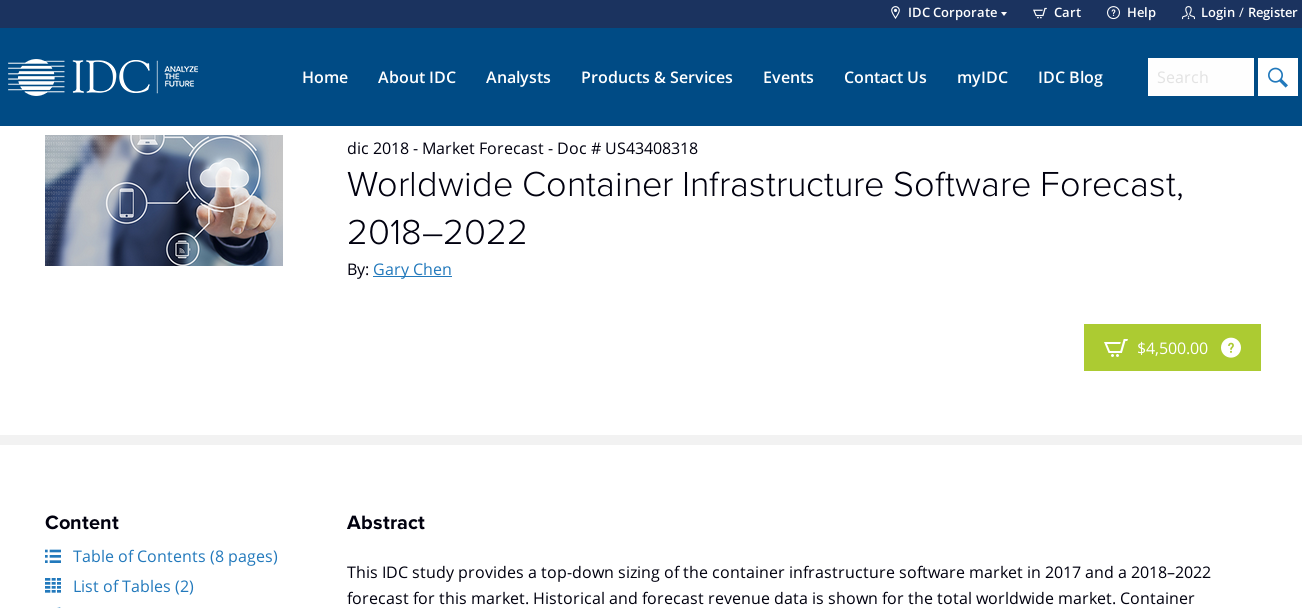
Task: Open the About IDC page
Action: (417, 77)
